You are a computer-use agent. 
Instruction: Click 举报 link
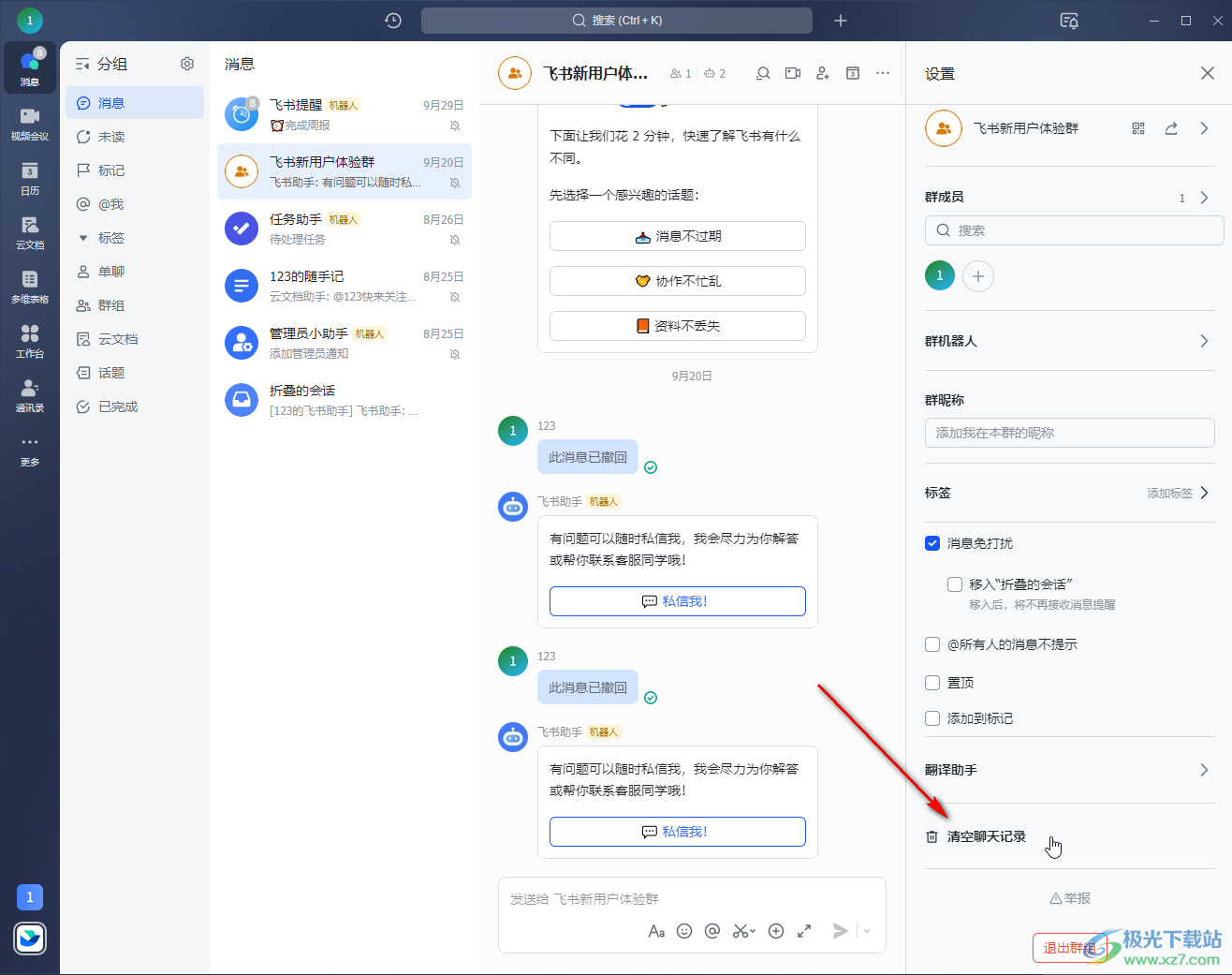(x=1070, y=898)
